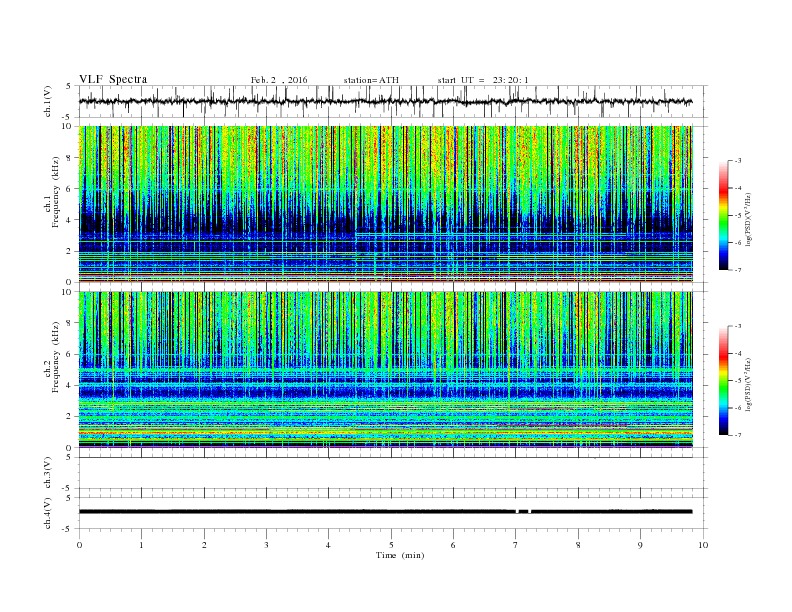Image resolution: width=792 pixels, height=612 pixels.
Task: Click the "6" minute time axis label
Action: tap(453, 545)
